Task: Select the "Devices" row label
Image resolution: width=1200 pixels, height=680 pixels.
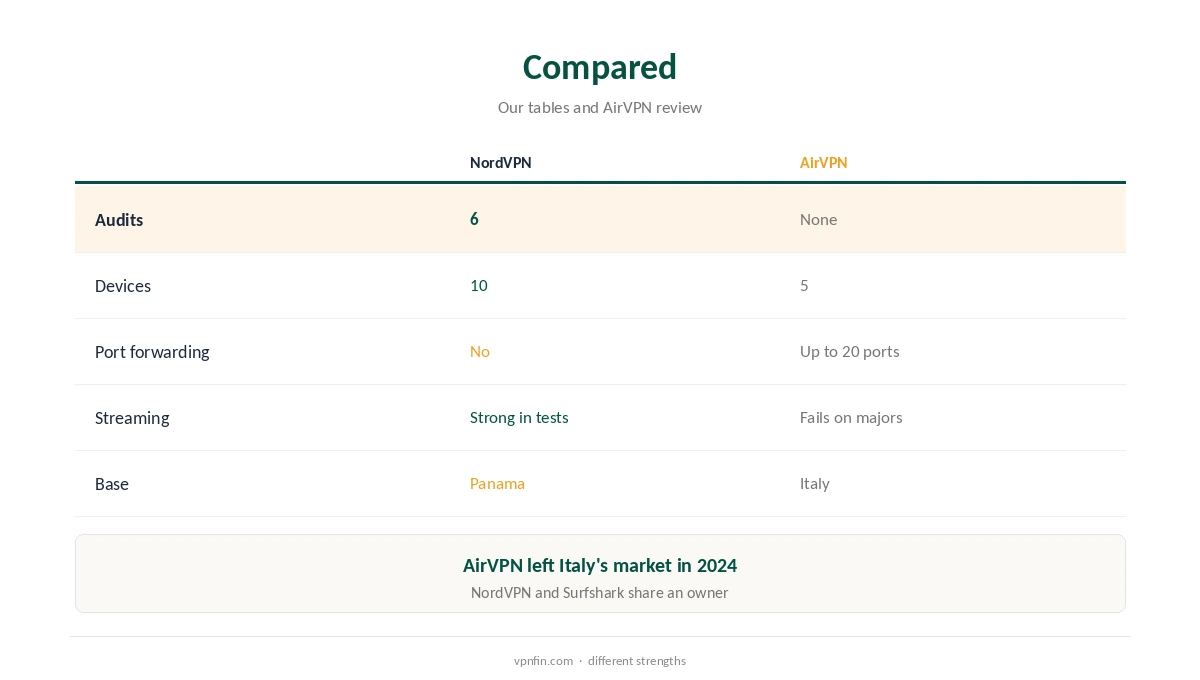Action: coord(123,286)
